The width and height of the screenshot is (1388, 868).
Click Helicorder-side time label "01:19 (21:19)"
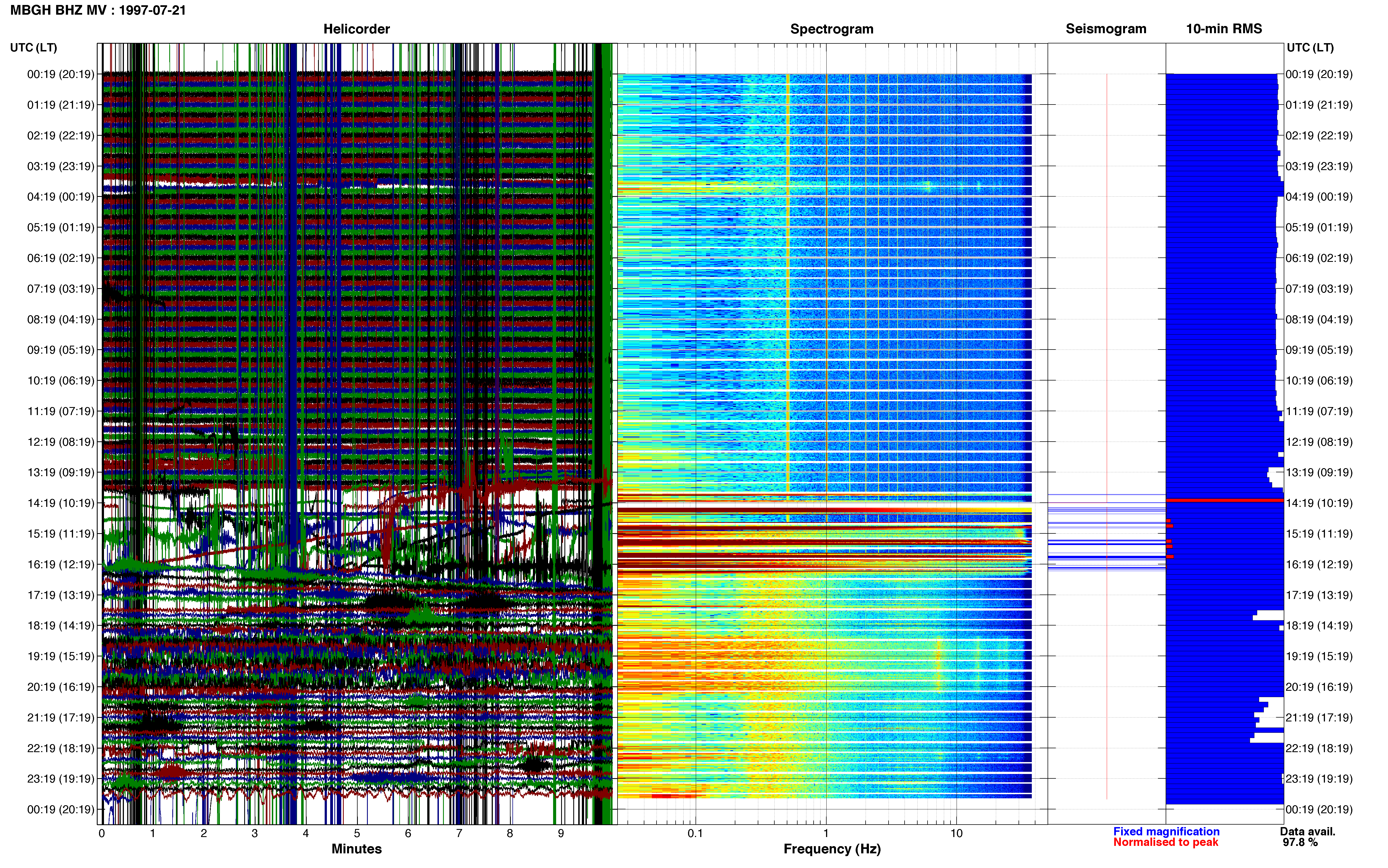pyautogui.click(x=61, y=105)
